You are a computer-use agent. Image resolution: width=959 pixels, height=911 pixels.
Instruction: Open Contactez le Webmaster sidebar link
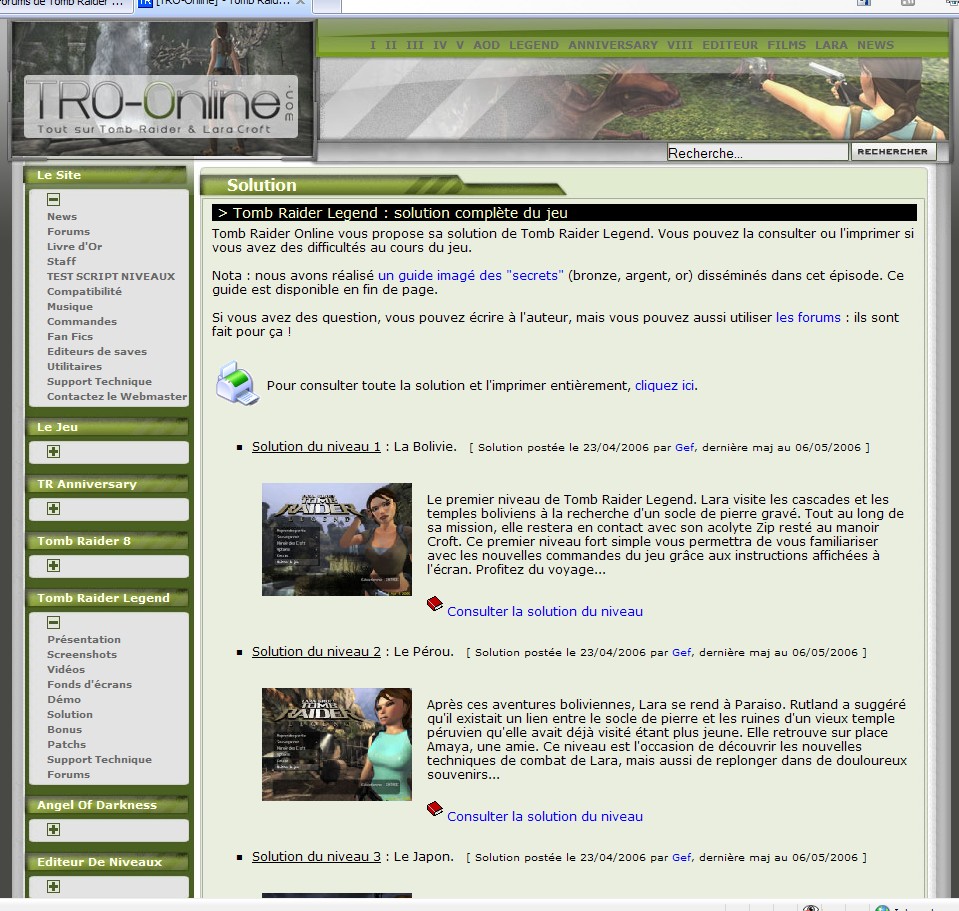[117, 396]
